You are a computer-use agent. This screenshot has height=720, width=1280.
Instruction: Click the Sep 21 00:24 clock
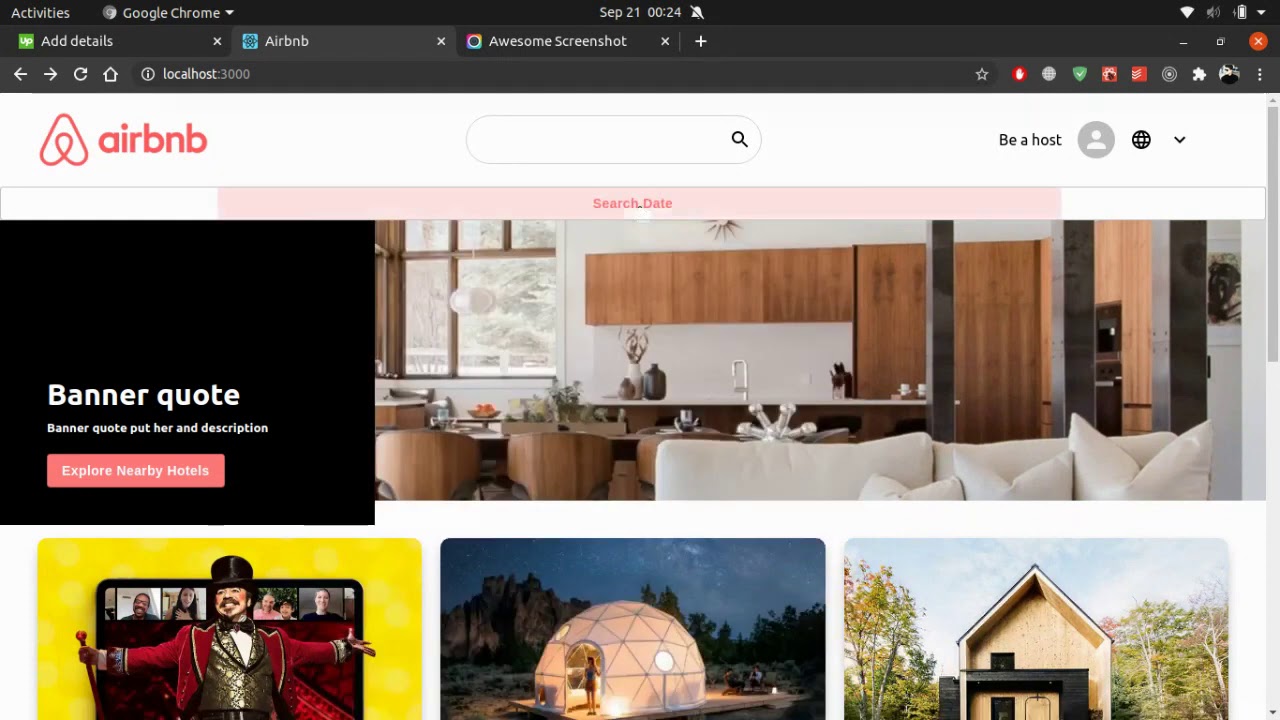[640, 12]
